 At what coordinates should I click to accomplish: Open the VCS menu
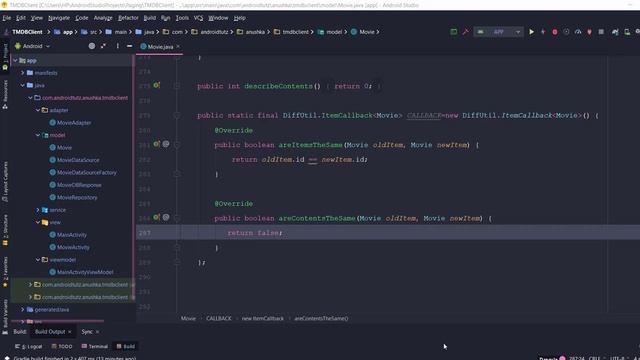[x=198, y=18]
